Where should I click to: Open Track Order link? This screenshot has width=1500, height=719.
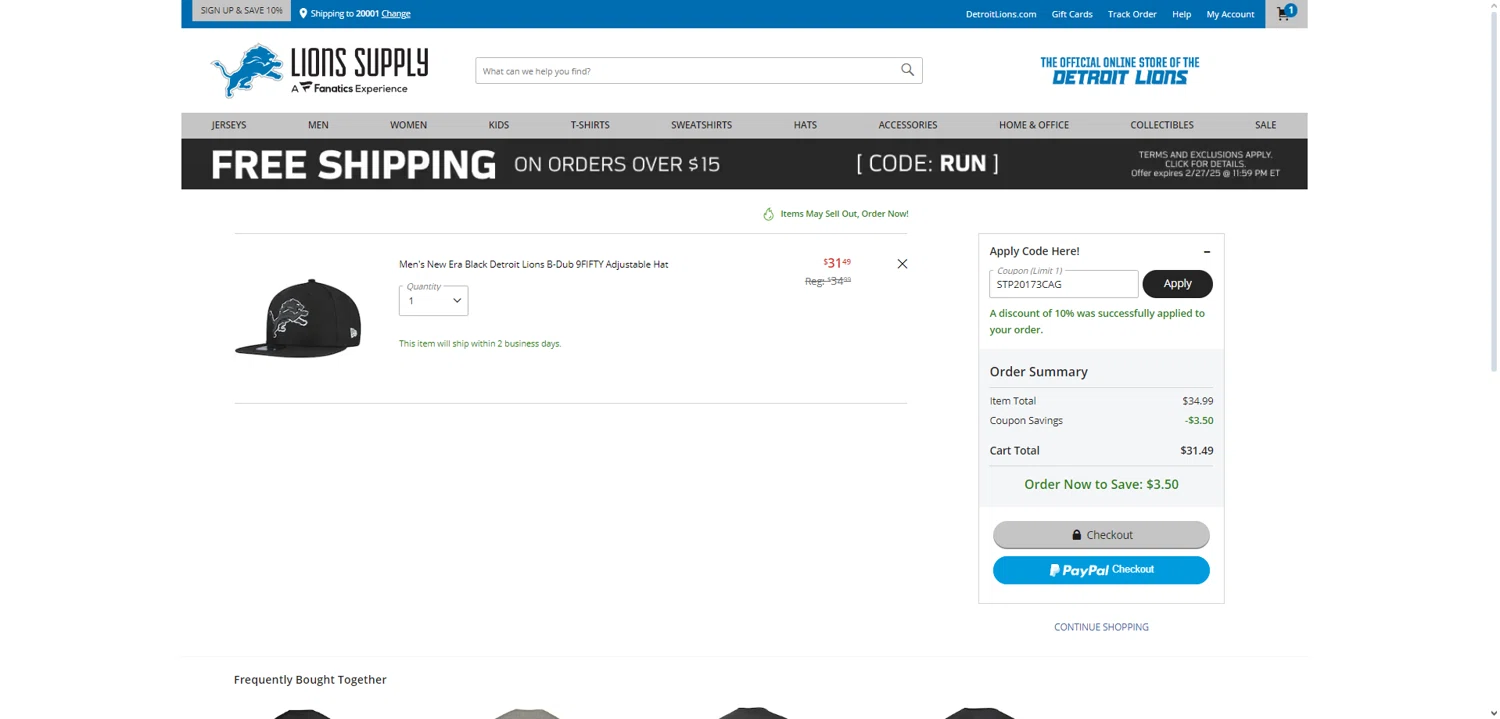pos(1132,14)
